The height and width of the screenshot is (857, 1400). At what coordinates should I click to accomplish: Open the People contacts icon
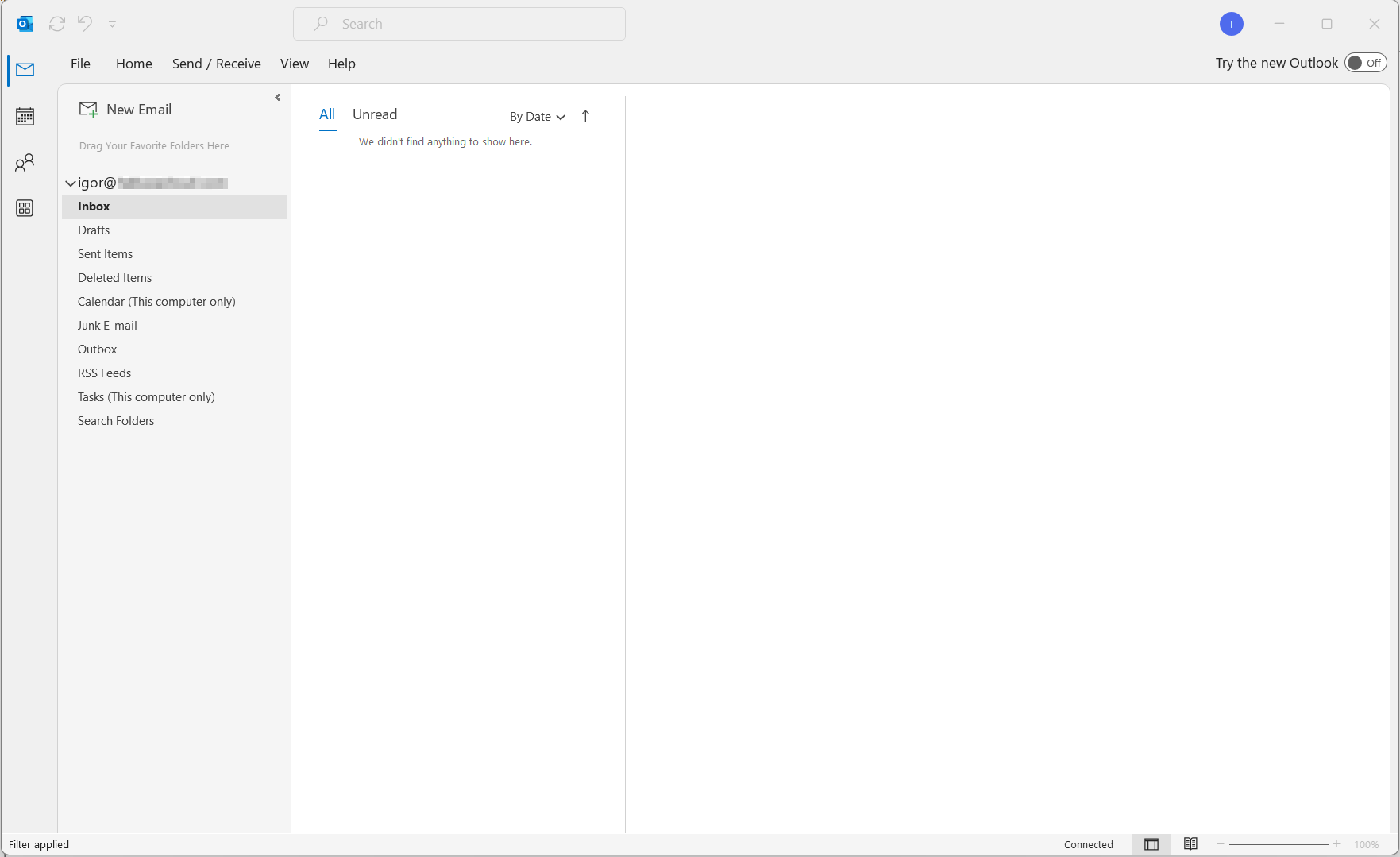25,163
